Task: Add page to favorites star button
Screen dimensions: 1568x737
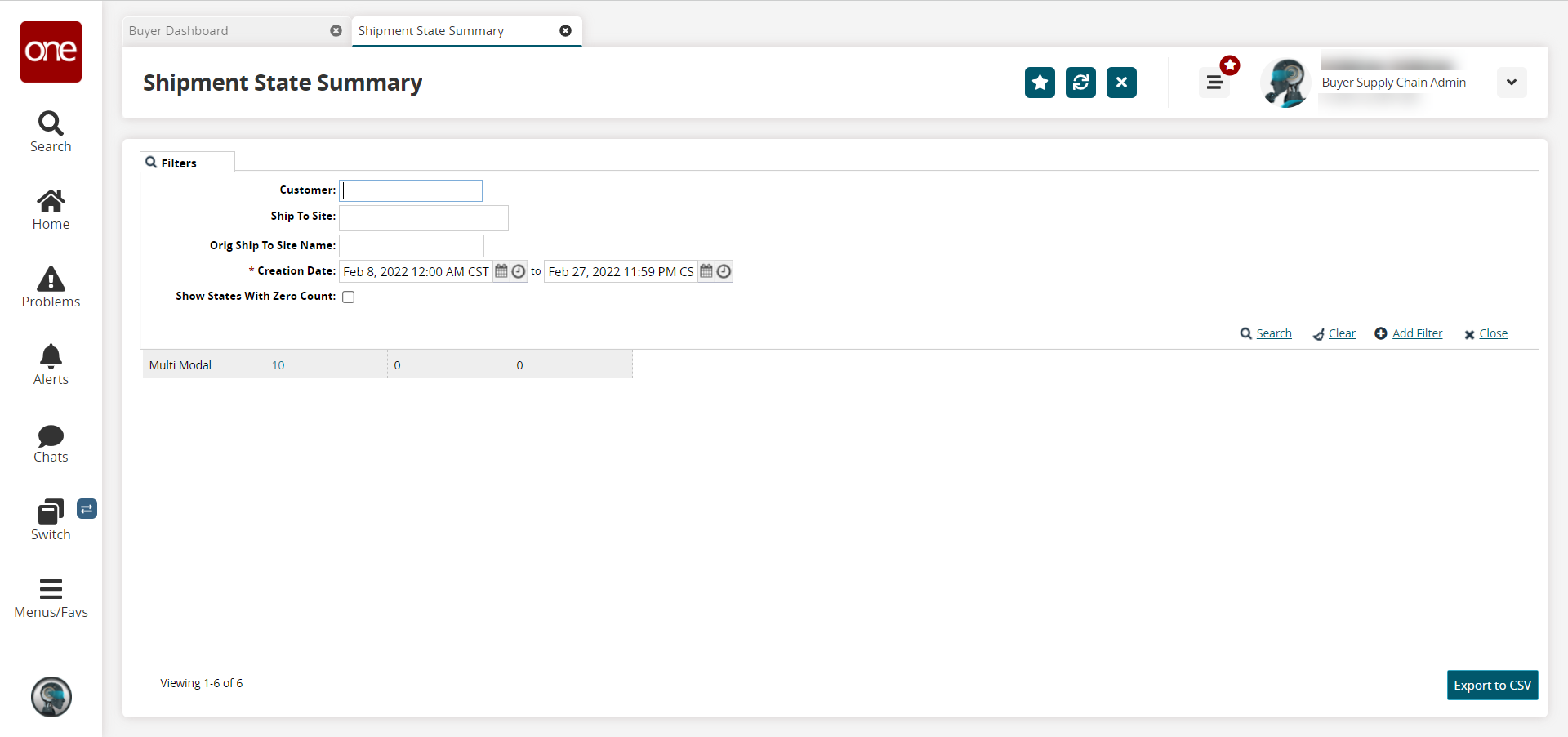Action: (x=1040, y=83)
